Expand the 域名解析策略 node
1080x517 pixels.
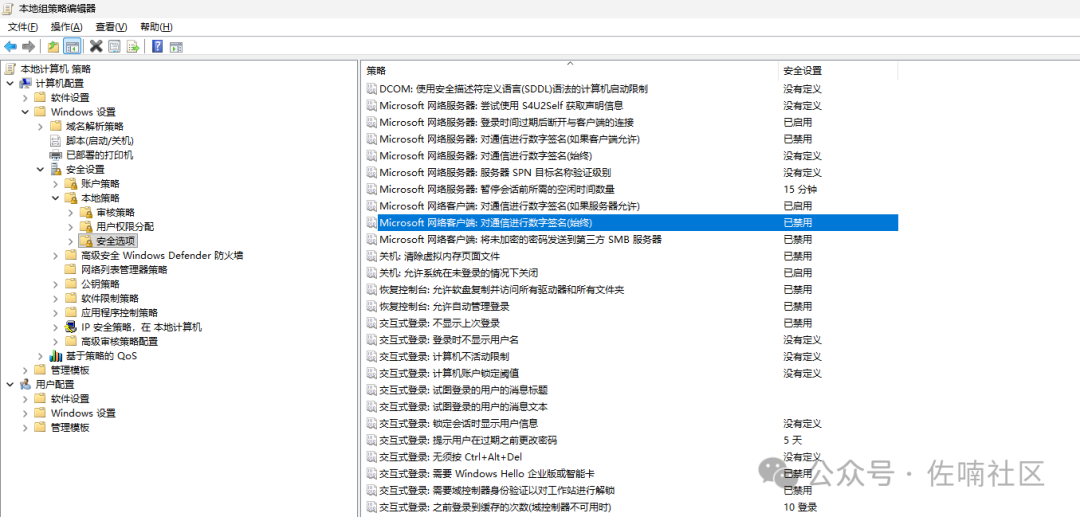pyautogui.click(x=40, y=126)
